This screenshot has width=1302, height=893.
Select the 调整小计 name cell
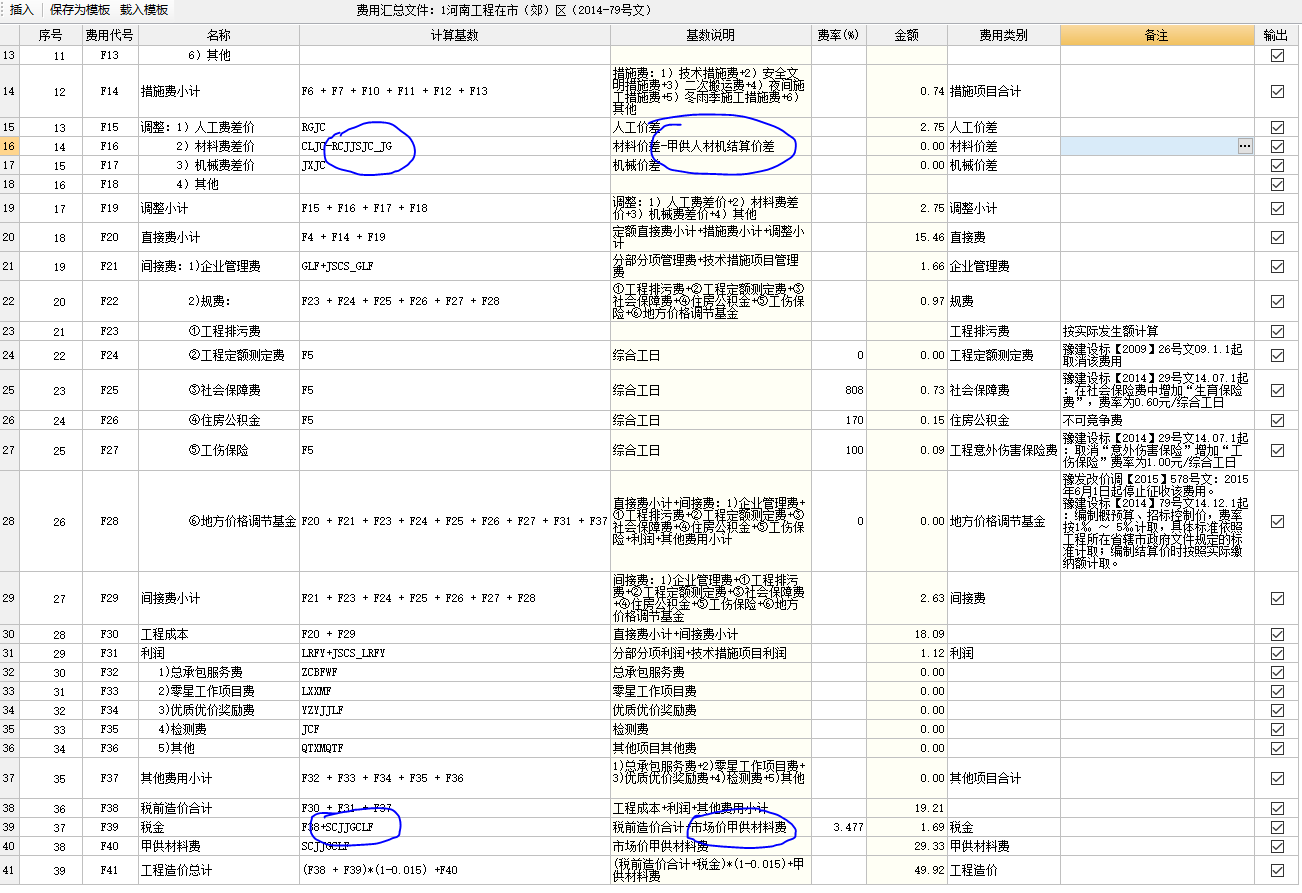pyautogui.click(x=218, y=208)
